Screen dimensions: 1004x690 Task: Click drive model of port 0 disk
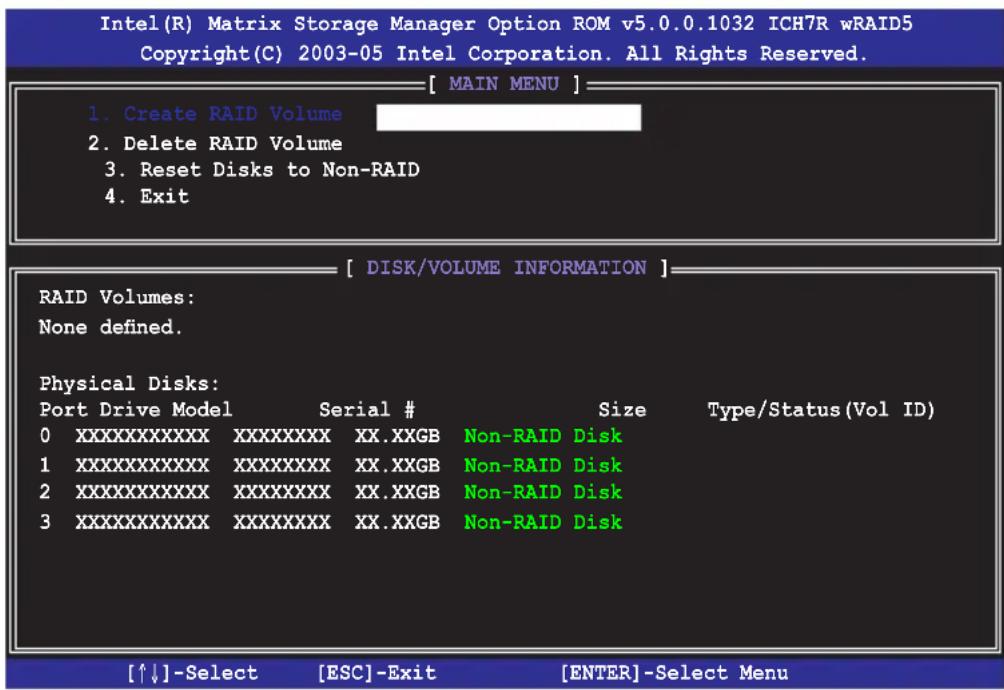coord(142,436)
